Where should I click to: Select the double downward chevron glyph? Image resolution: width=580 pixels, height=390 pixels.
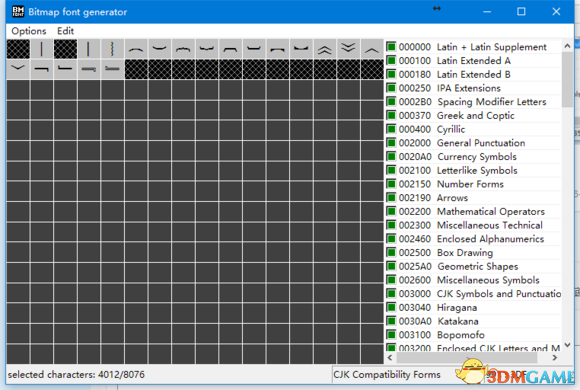[348, 49]
